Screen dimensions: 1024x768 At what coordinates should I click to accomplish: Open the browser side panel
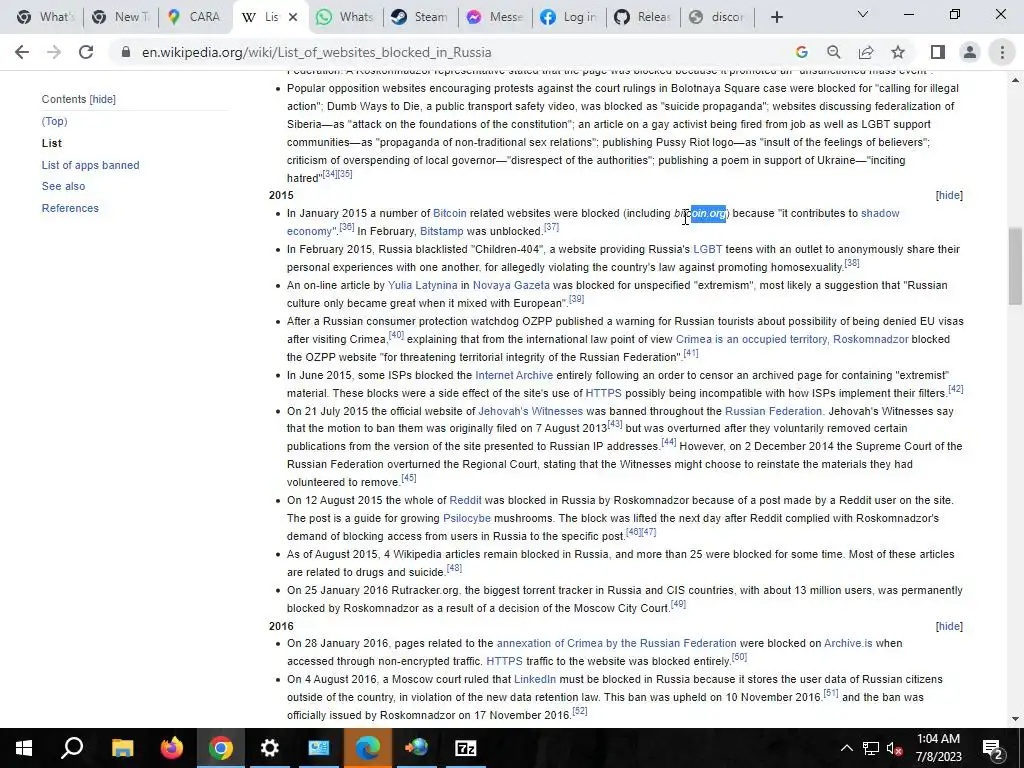coord(938,52)
